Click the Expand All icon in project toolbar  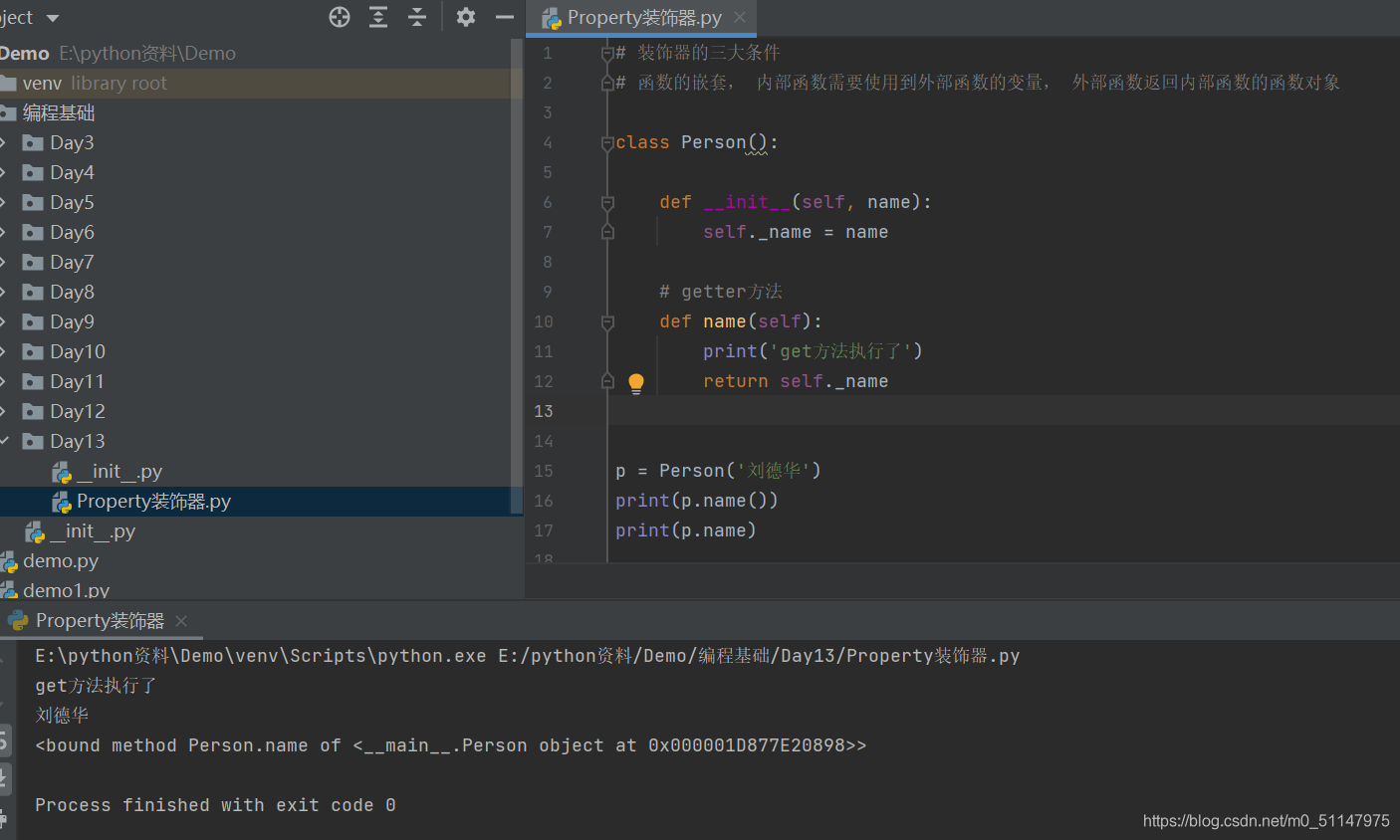[378, 17]
